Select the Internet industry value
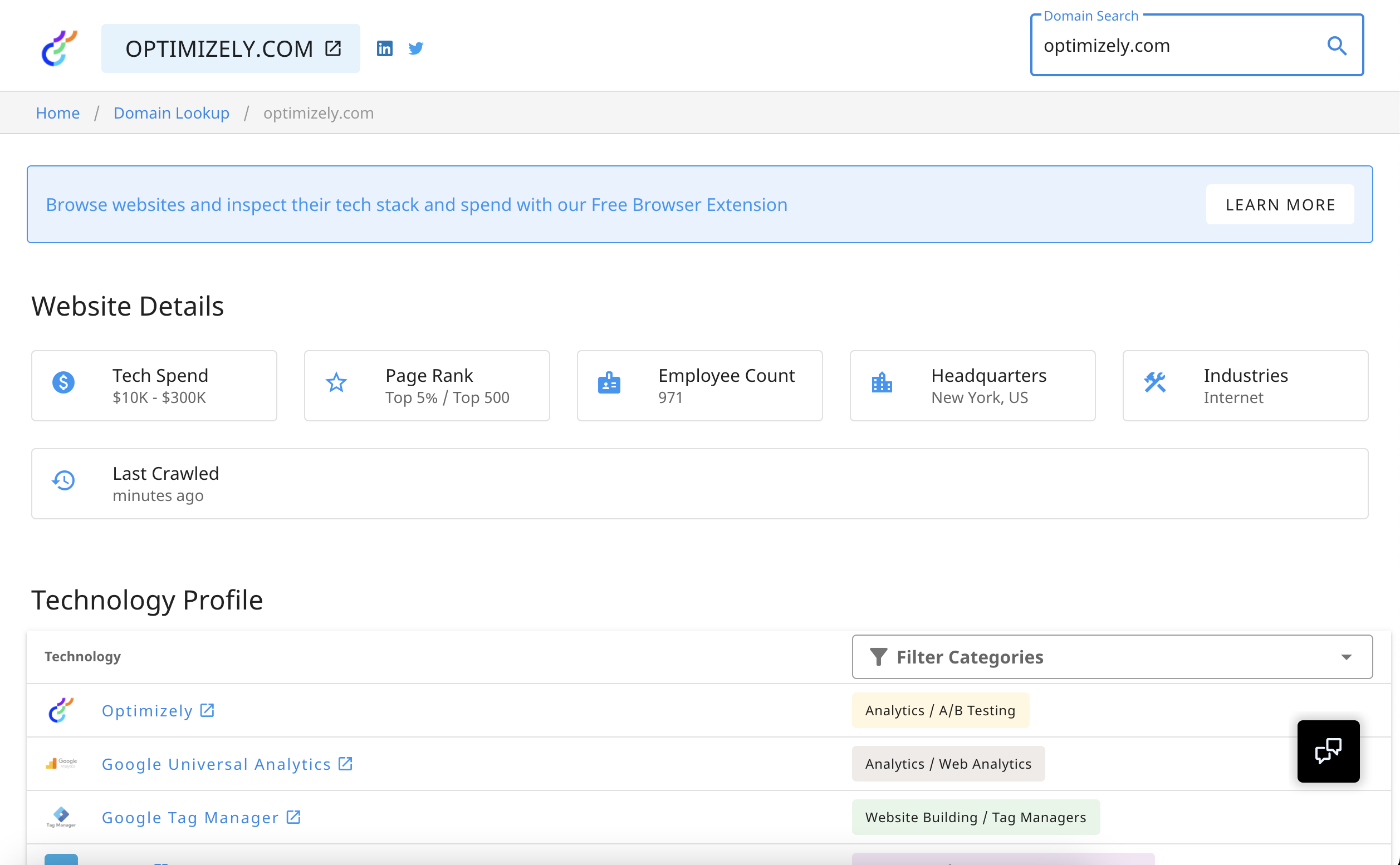1400x865 pixels. (1233, 397)
